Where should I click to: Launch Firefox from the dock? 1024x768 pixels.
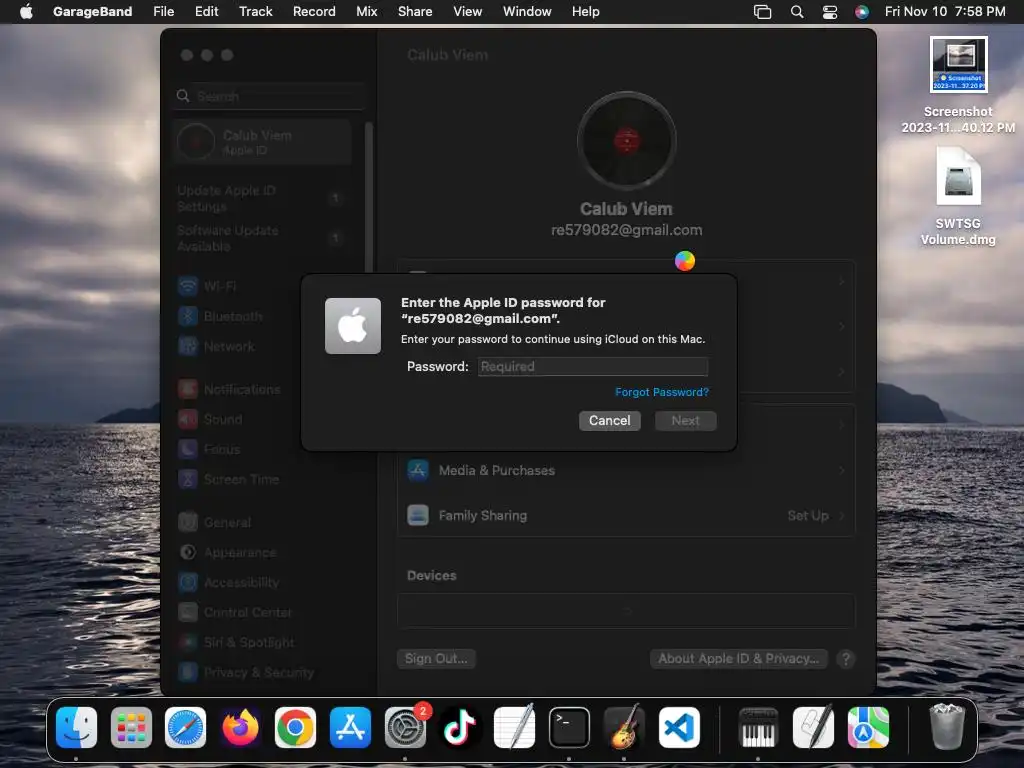point(240,727)
